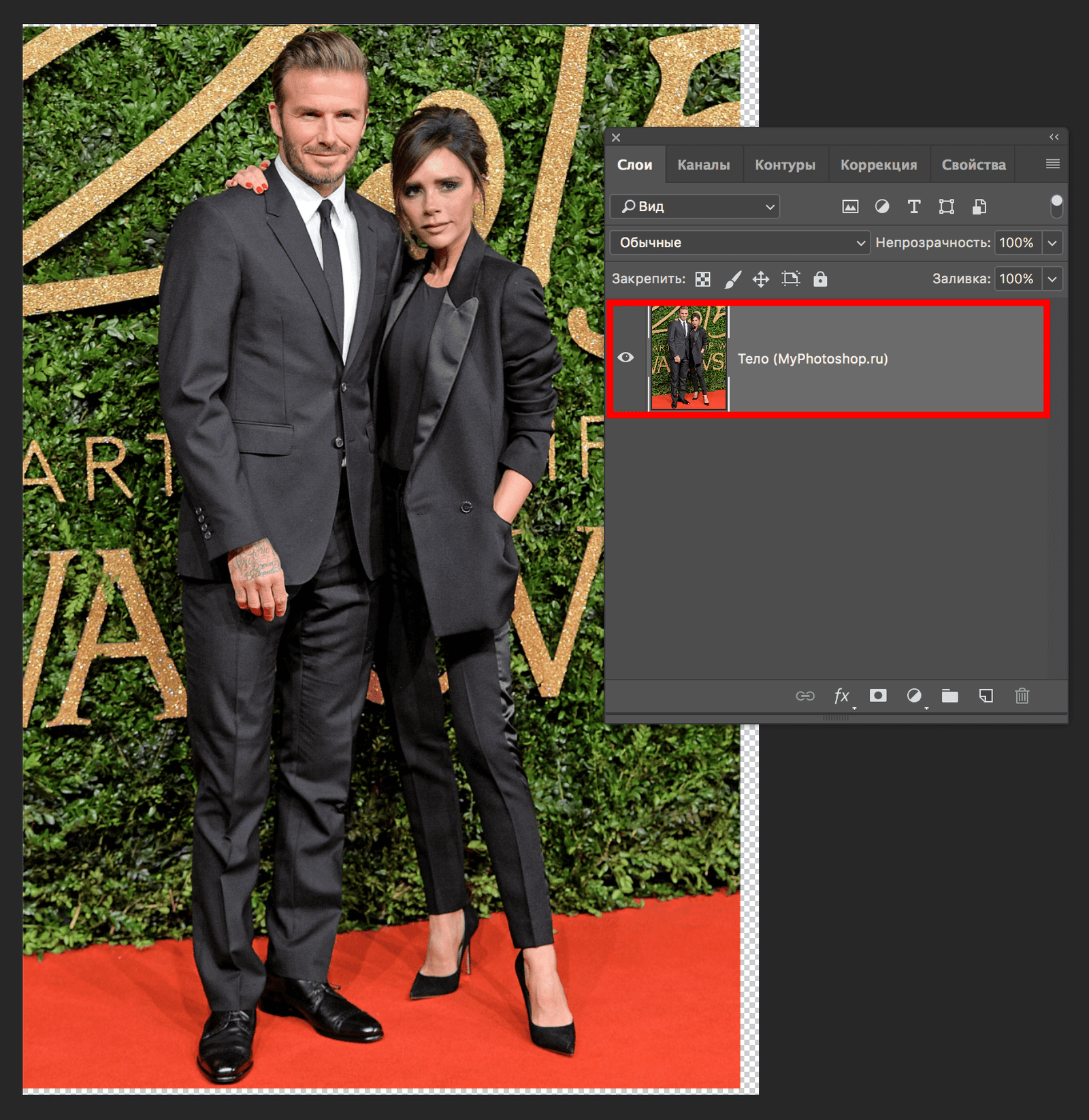
Task: Open layer styles via fx icon
Action: tap(843, 696)
